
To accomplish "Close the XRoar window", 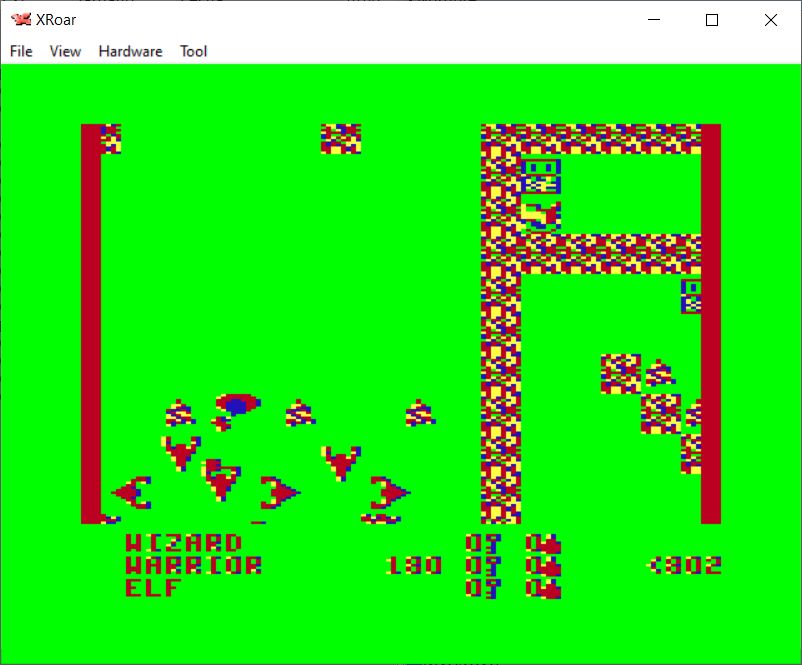I will click(771, 20).
